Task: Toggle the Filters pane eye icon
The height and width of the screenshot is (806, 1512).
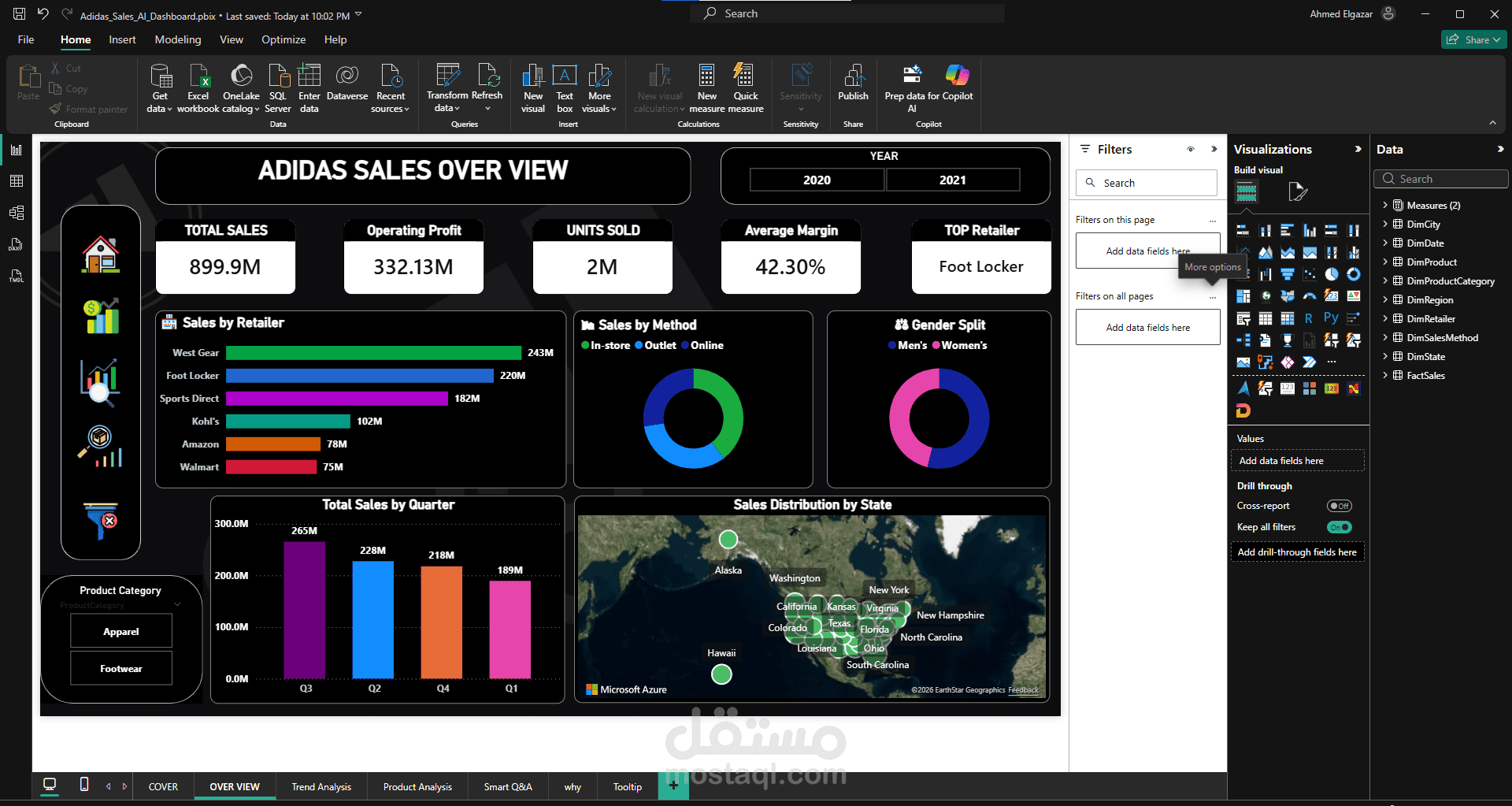Action: pyautogui.click(x=1191, y=149)
